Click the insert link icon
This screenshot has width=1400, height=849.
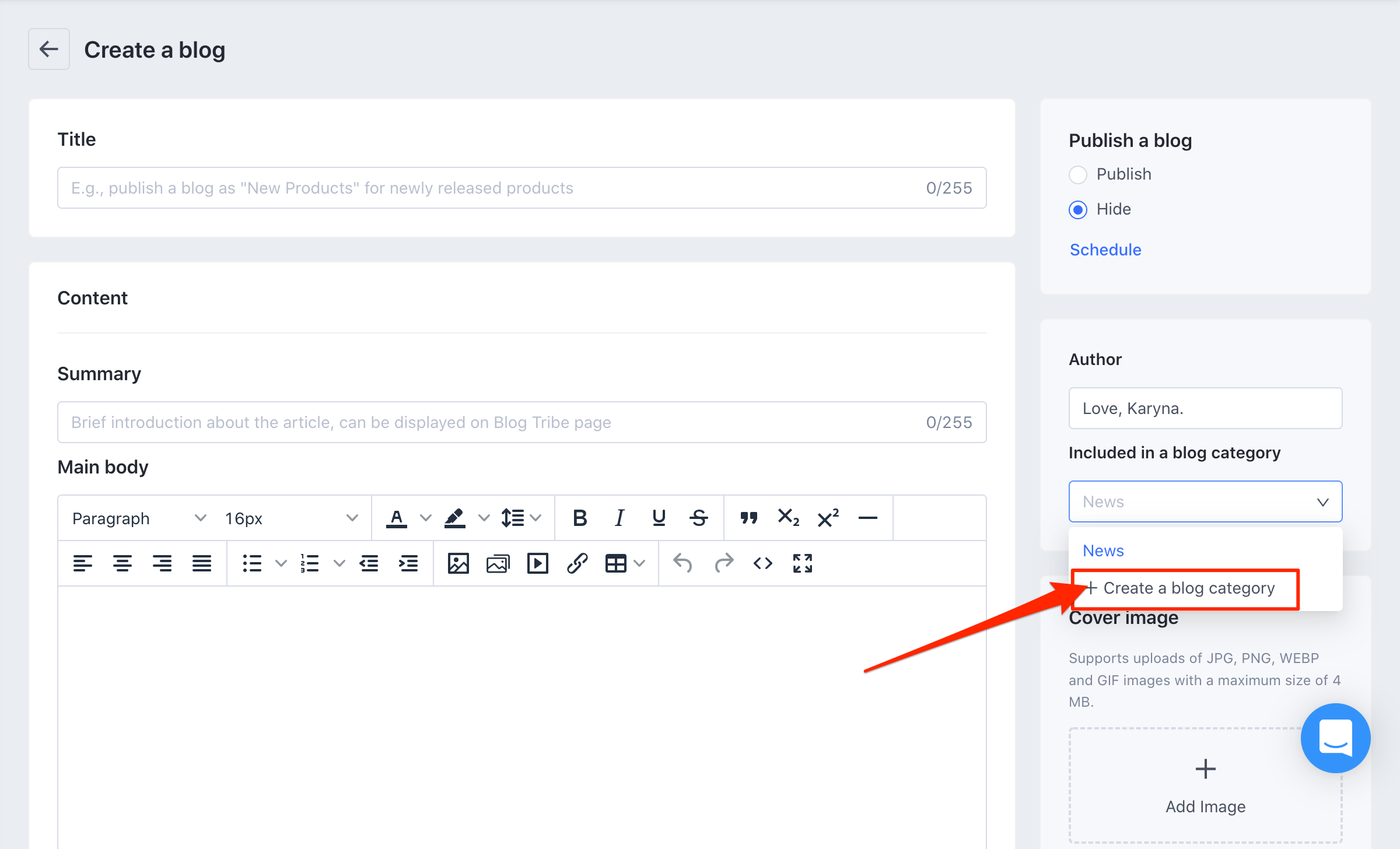point(577,563)
